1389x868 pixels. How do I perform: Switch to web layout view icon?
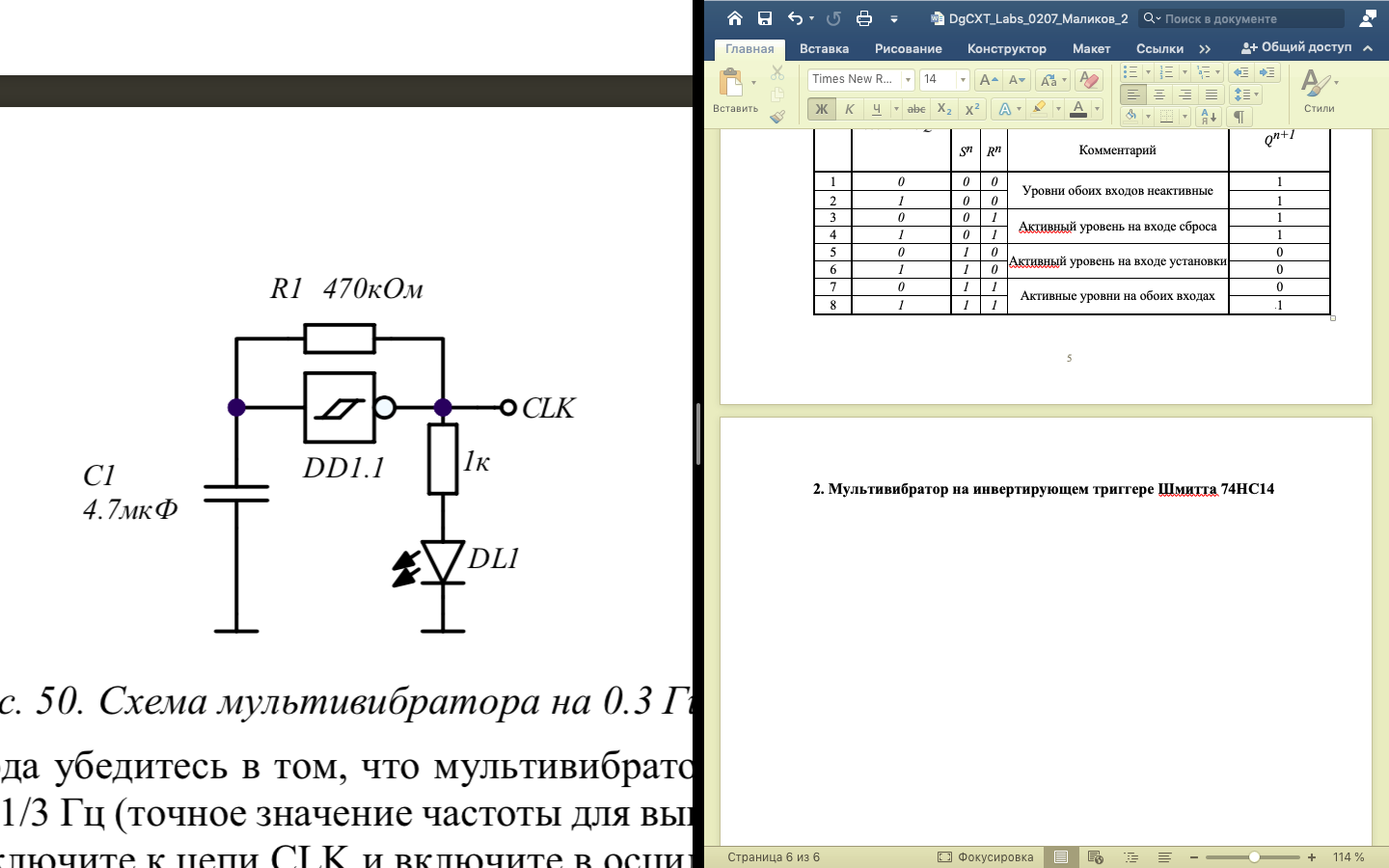(x=1096, y=856)
